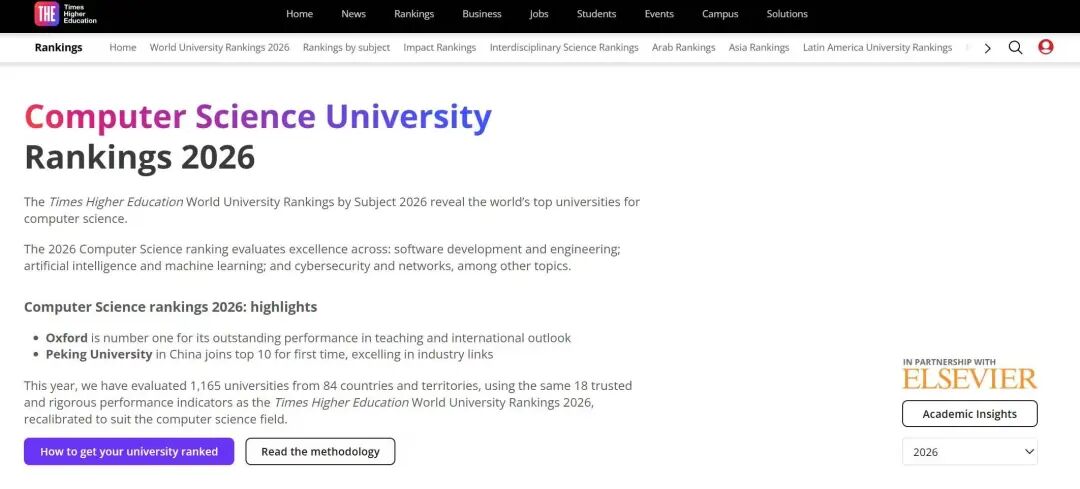
Task: Click the italic Times Higher Education text in the first paragraph
Action: click(x=116, y=202)
